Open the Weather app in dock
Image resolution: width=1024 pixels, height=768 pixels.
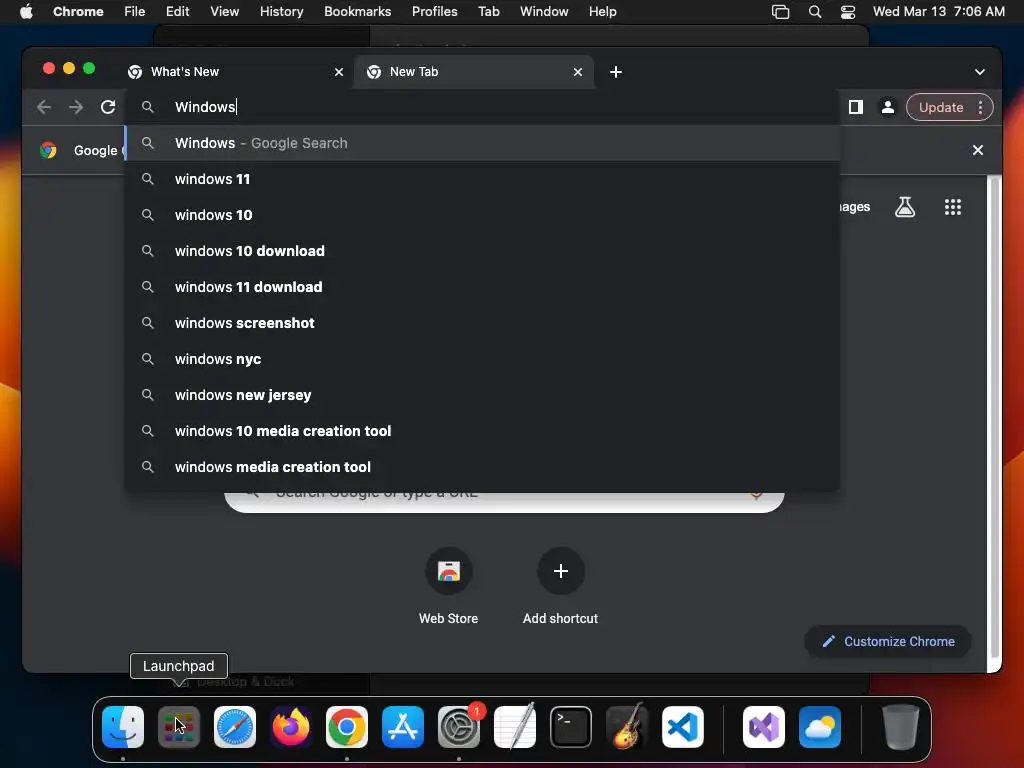820,727
